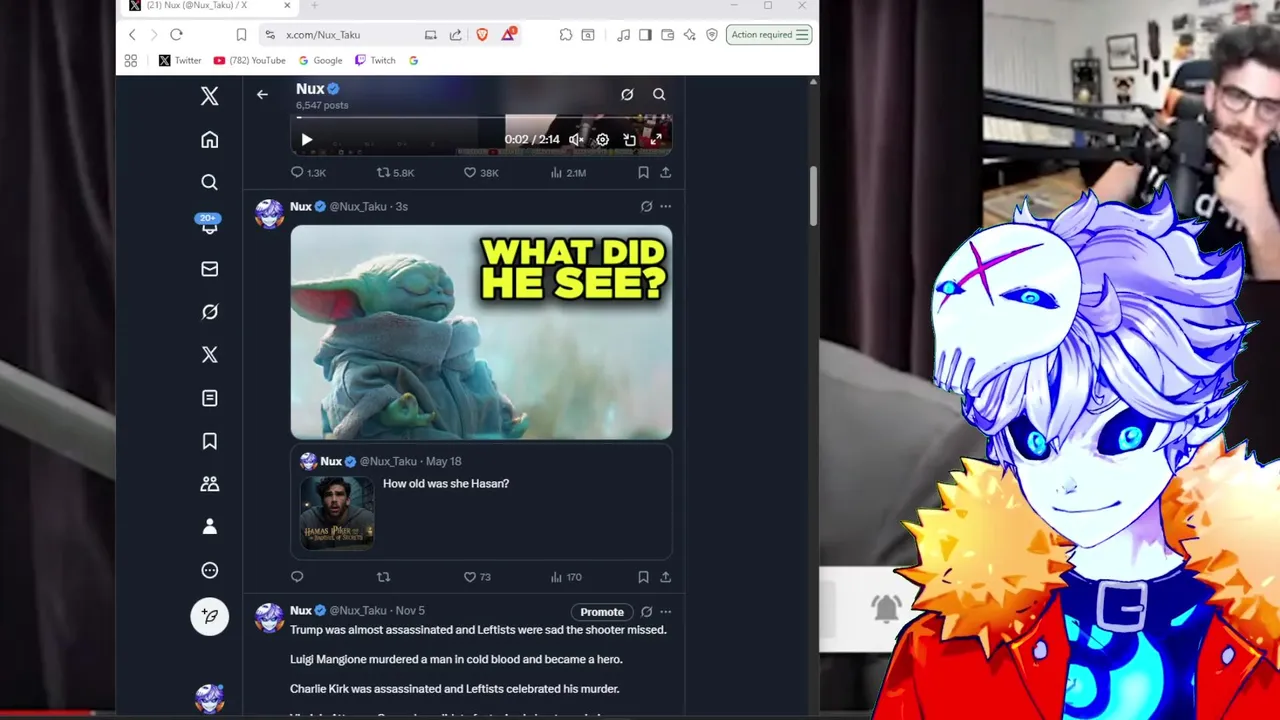
Task: Share the video post
Action: (665, 173)
